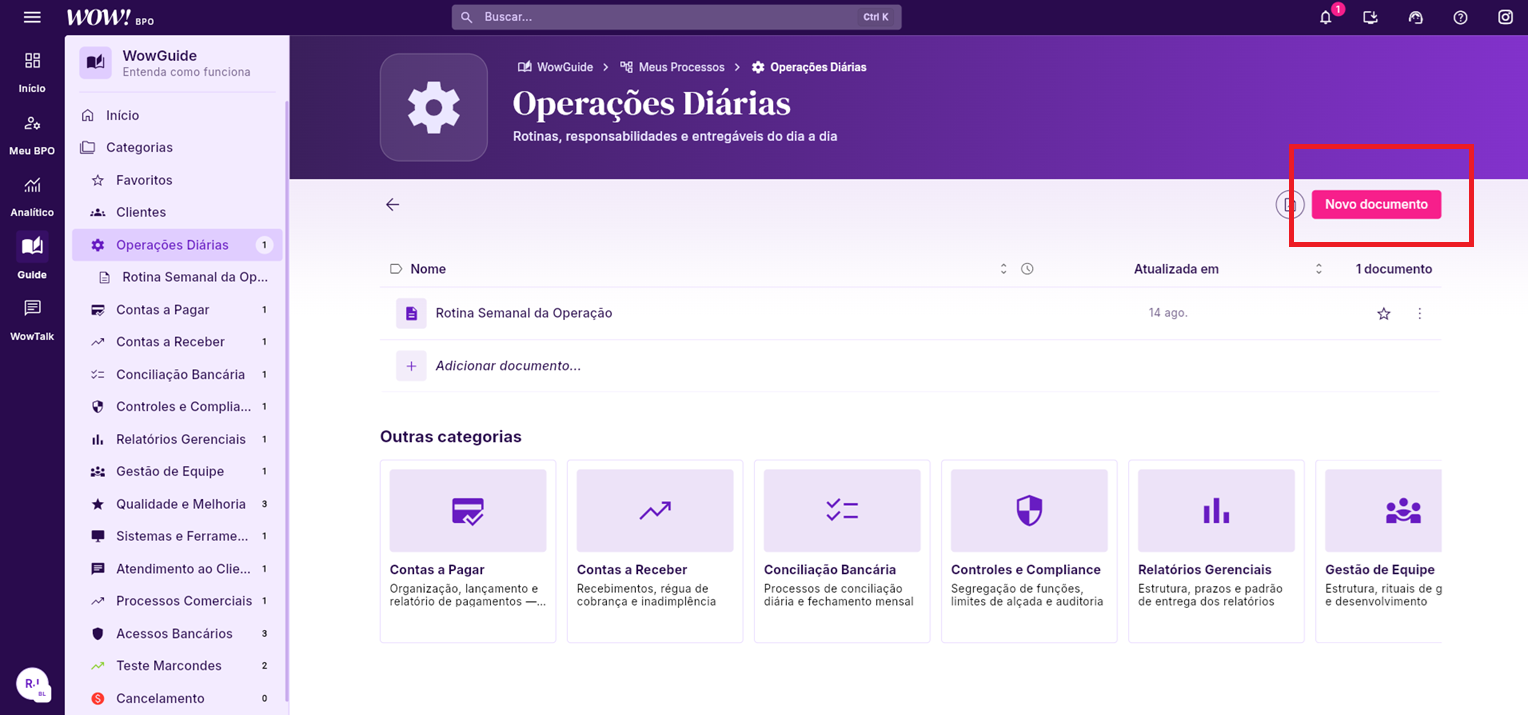Click the clock icon in table header

[1027, 269]
